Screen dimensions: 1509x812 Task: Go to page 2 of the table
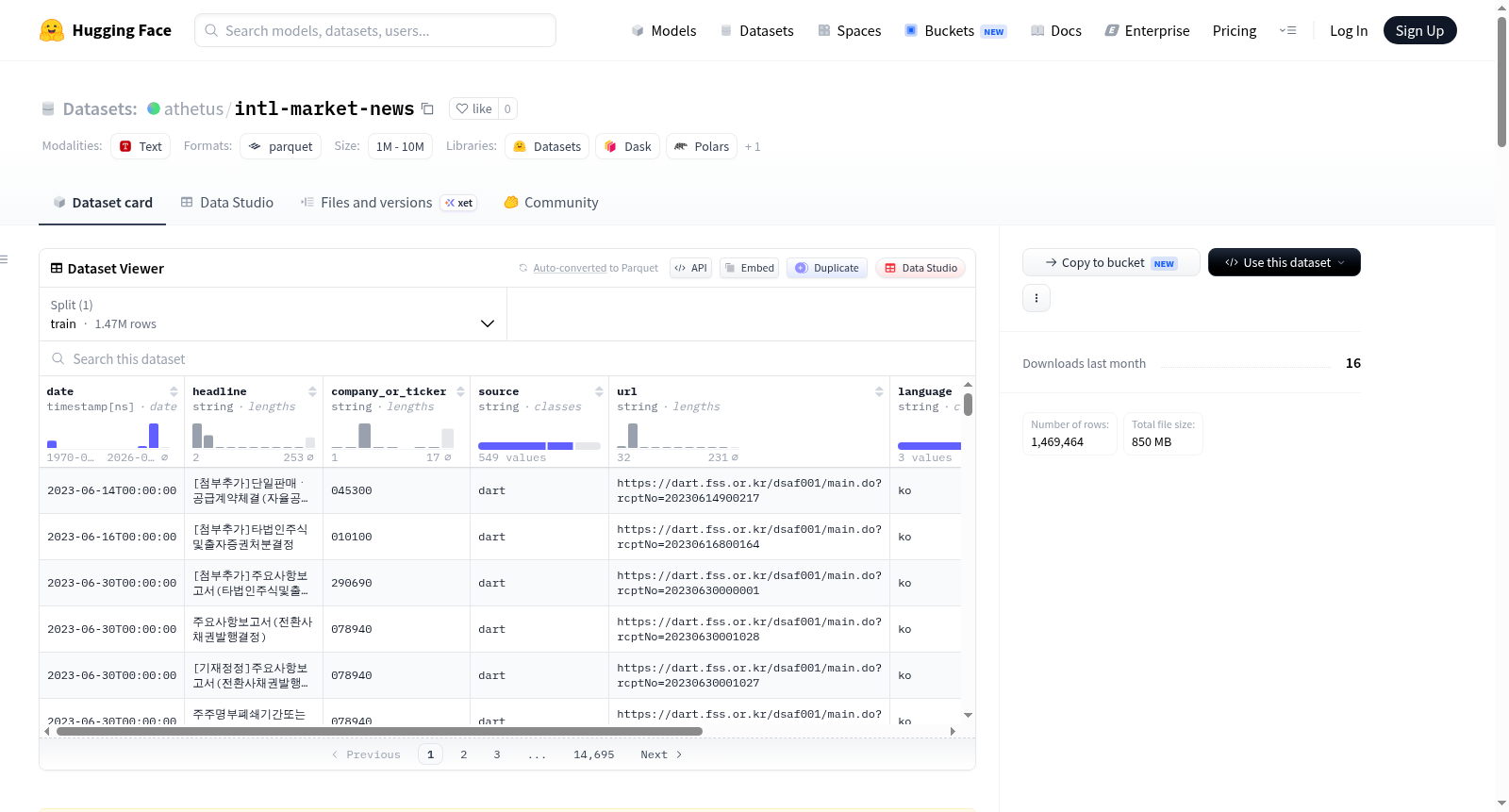(x=464, y=754)
